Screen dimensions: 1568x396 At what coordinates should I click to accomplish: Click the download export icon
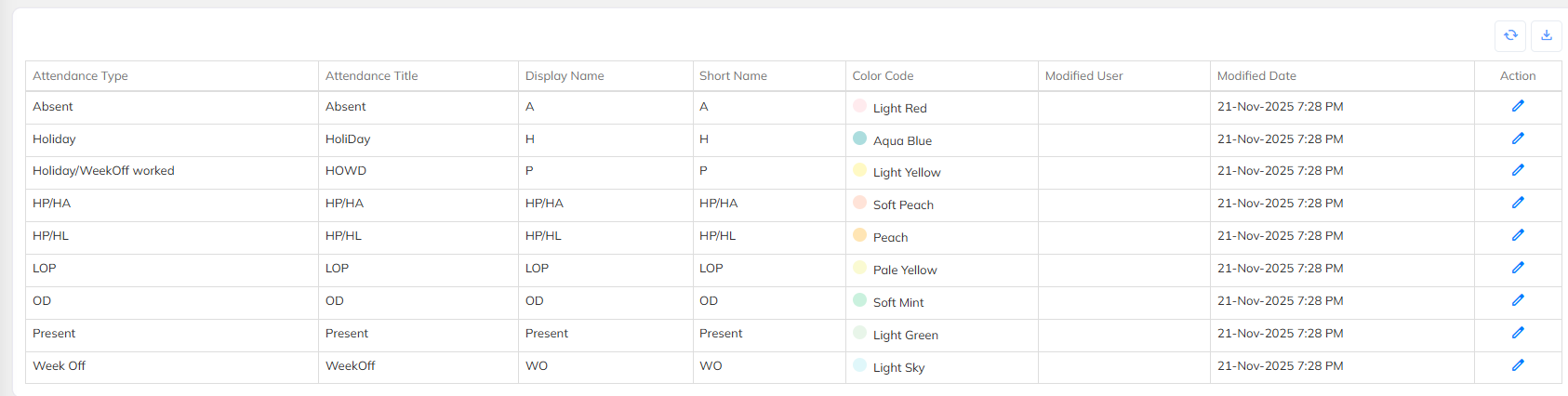pos(1547,35)
